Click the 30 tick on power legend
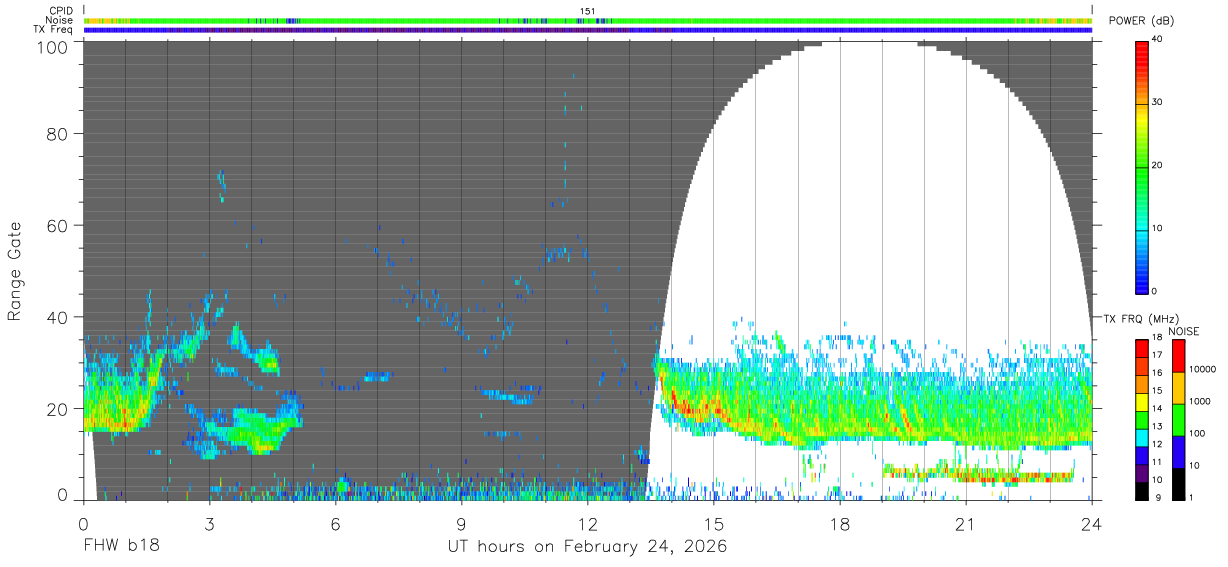1228x567 pixels. [1159, 103]
